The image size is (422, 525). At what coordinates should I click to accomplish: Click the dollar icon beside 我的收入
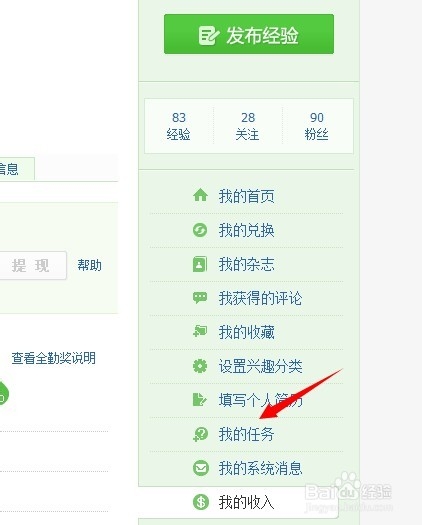[201, 502]
